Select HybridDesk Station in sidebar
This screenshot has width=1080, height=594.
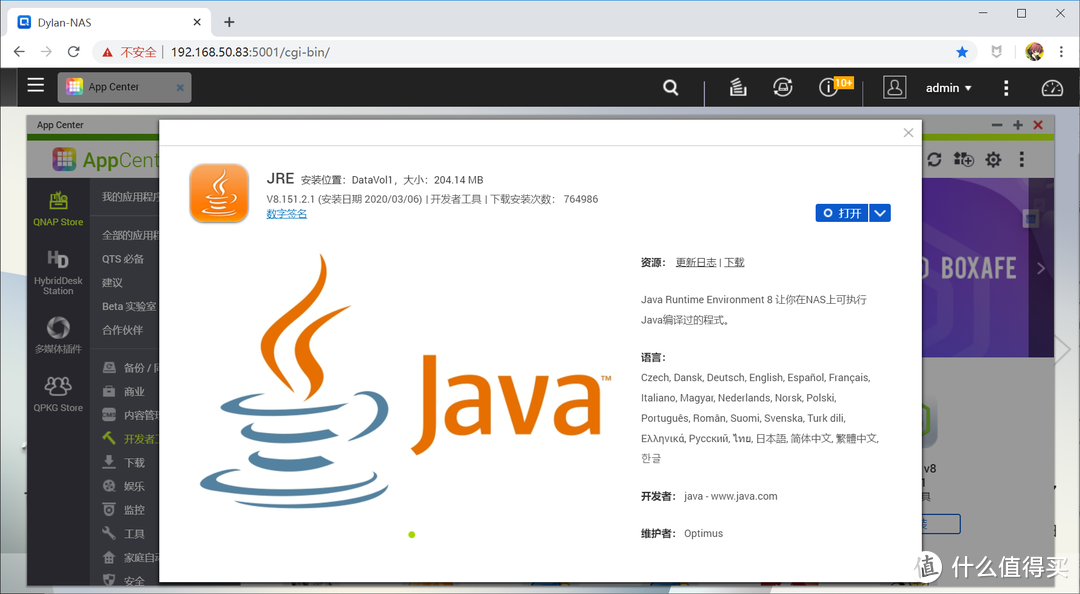(x=58, y=272)
